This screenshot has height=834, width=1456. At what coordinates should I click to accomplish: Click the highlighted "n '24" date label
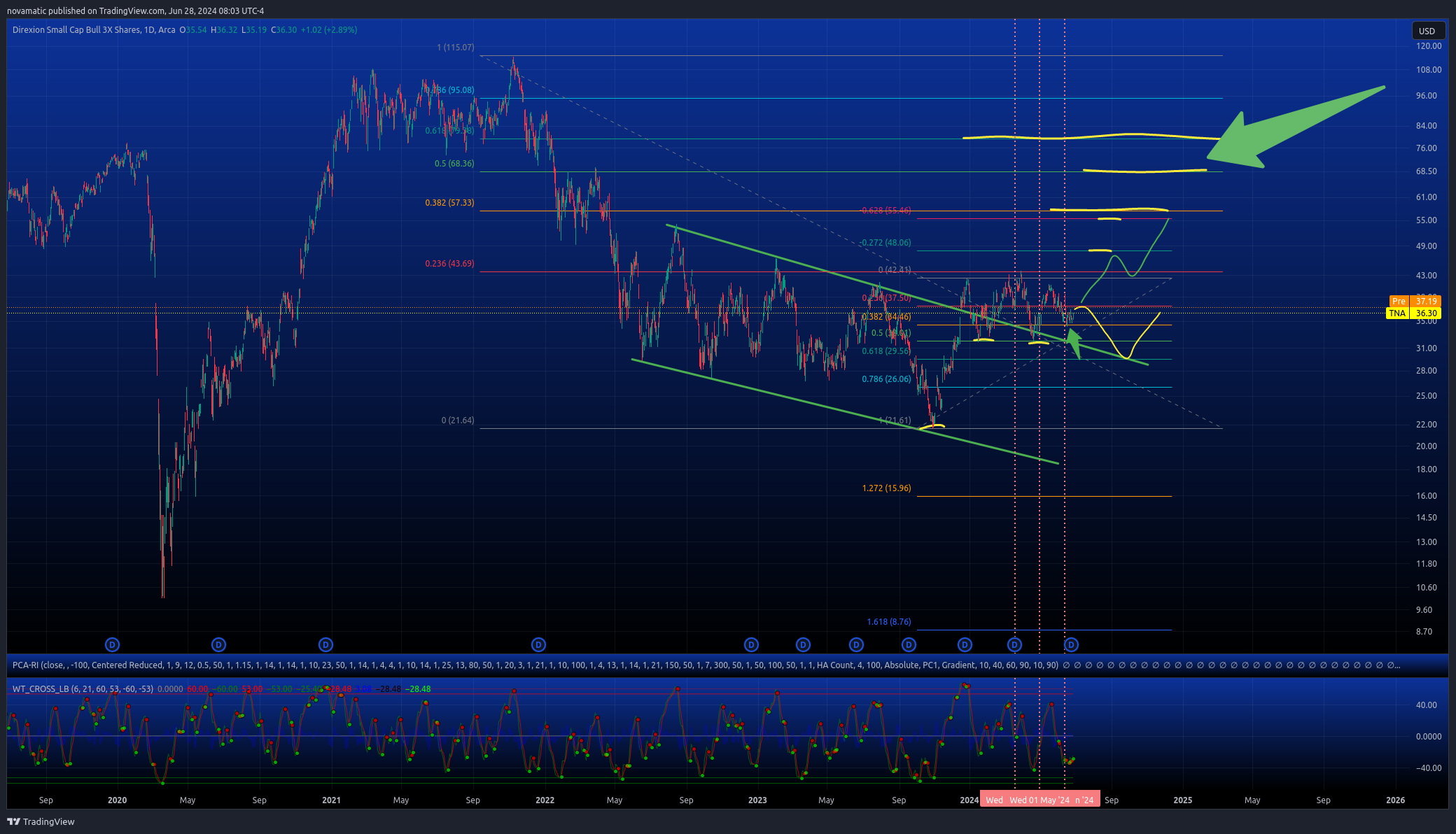coord(1084,800)
